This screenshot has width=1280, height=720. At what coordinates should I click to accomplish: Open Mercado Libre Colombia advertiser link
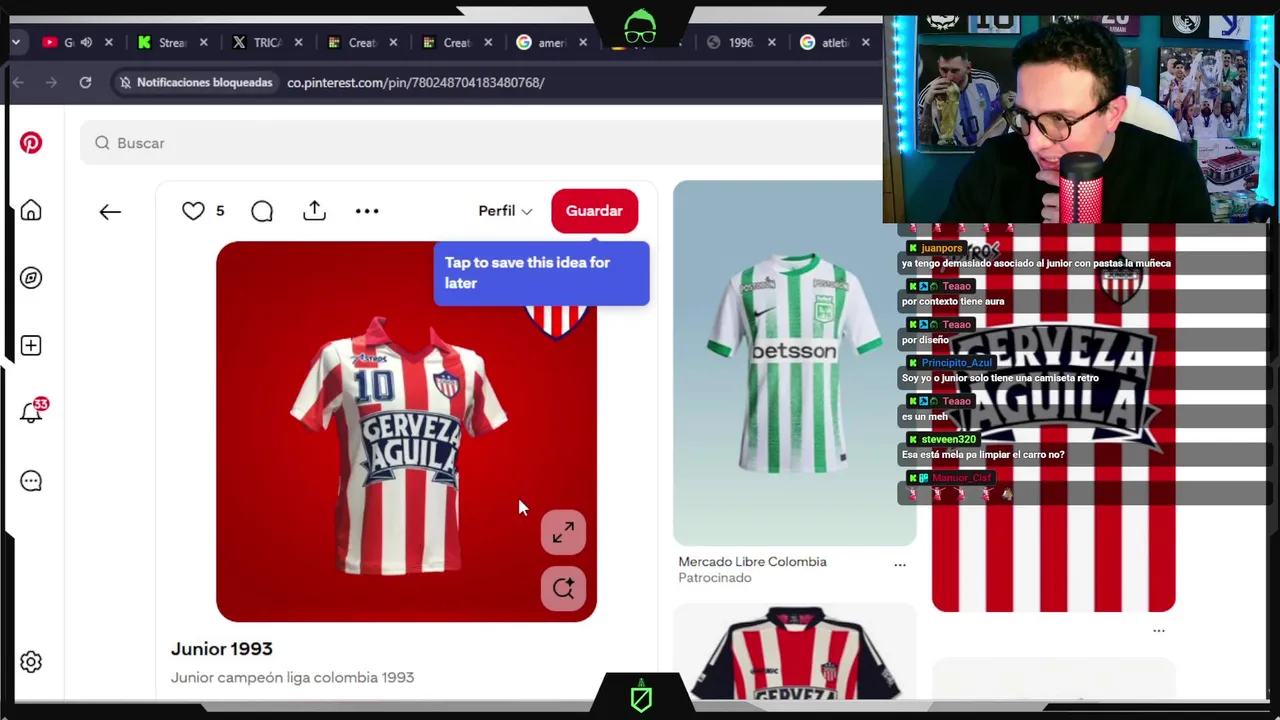(x=752, y=562)
